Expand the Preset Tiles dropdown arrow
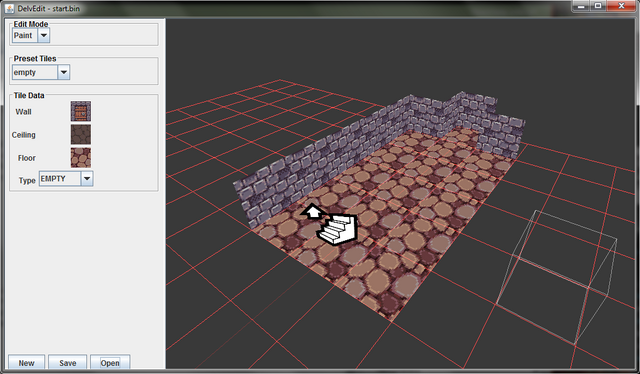Image resolution: width=640 pixels, height=374 pixels. click(64, 72)
